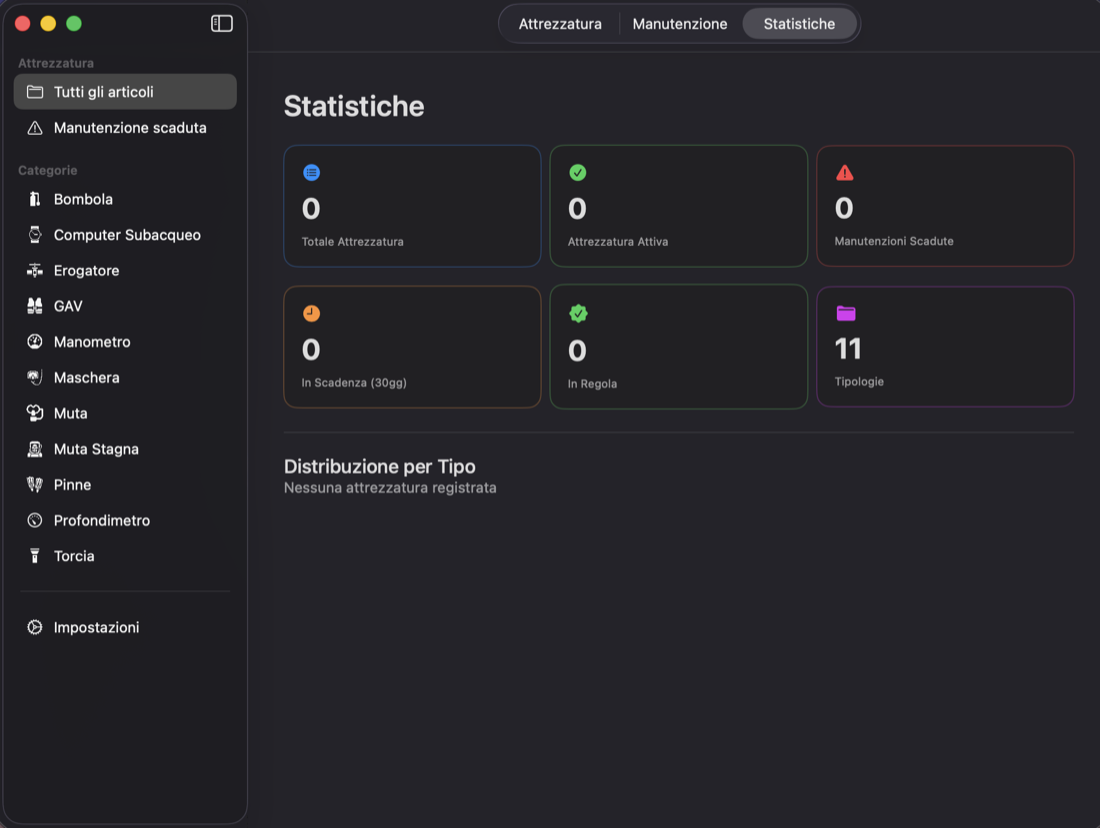Open the Computer Subacqueo category
The image size is (1100, 828).
pyautogui.click(x=125, y=235)
